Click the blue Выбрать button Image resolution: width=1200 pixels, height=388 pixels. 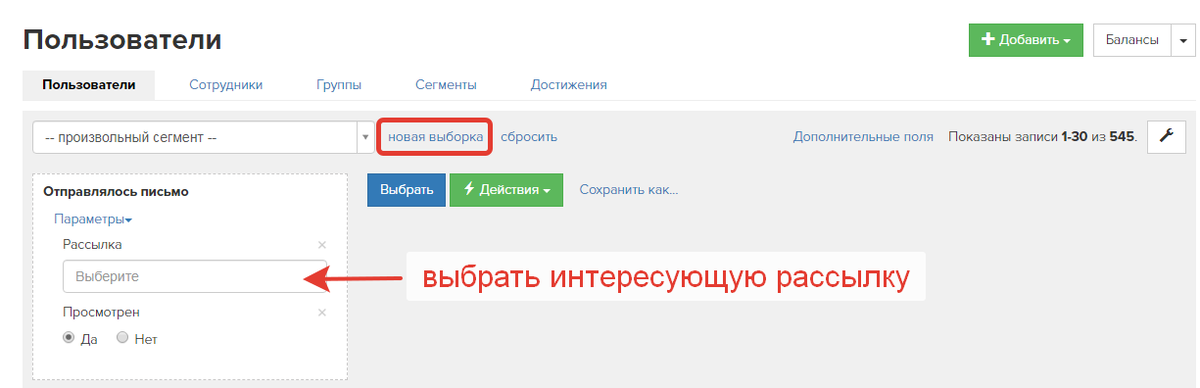click(x=406, y=190)
